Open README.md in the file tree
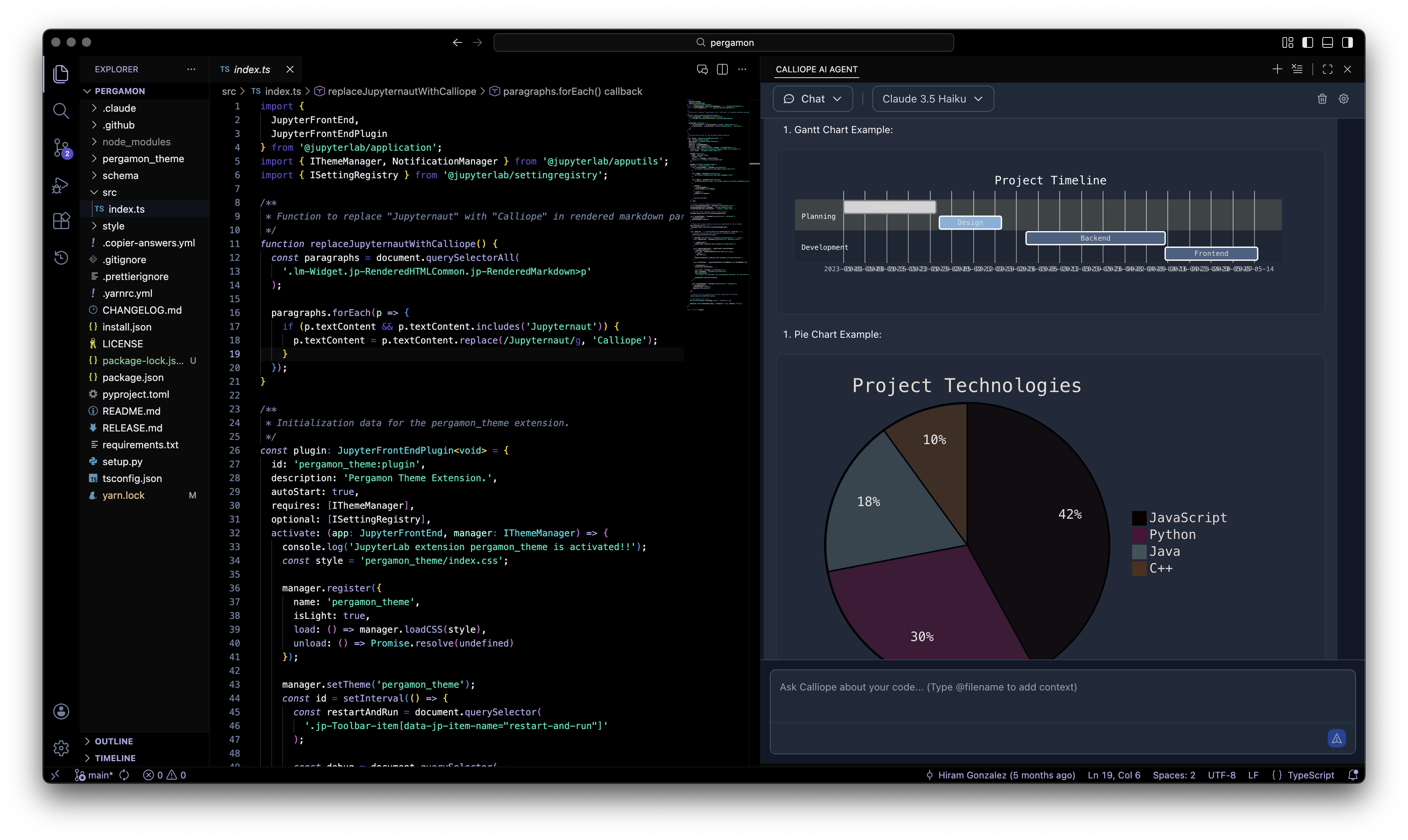 click(145, 411)
